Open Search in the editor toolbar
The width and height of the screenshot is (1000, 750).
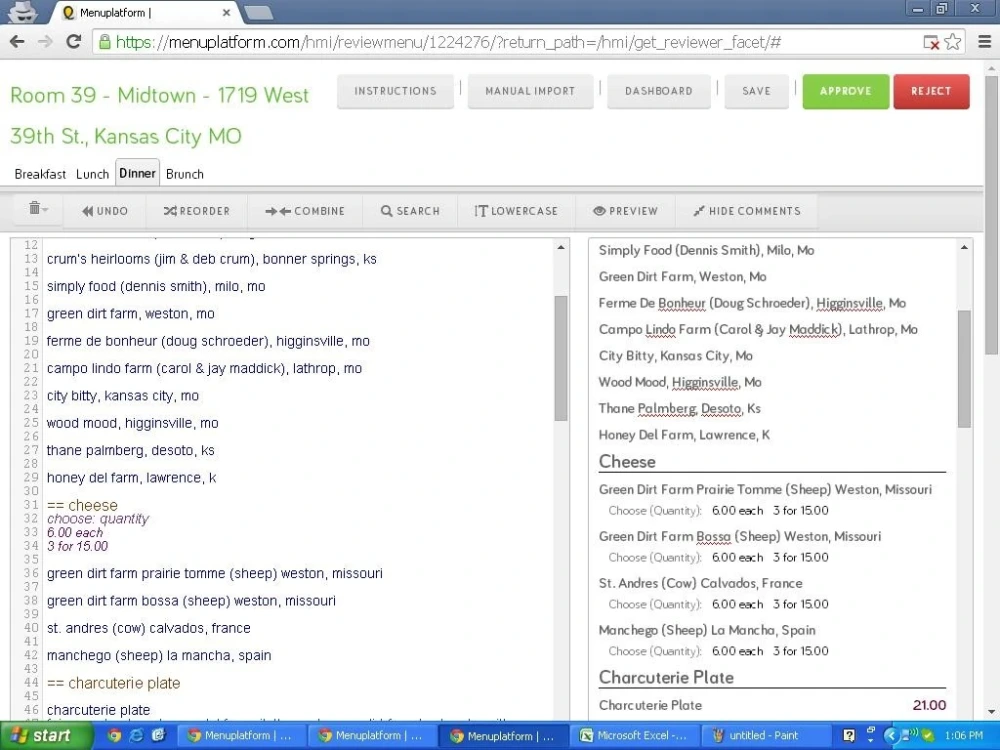coord(410,211)
